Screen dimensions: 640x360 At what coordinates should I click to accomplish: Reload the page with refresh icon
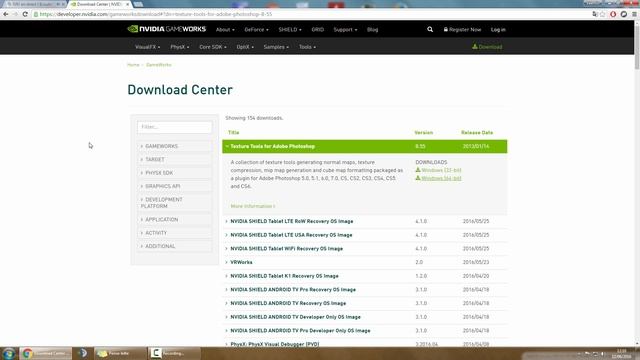pyautogui.click(x=25, y=14)
